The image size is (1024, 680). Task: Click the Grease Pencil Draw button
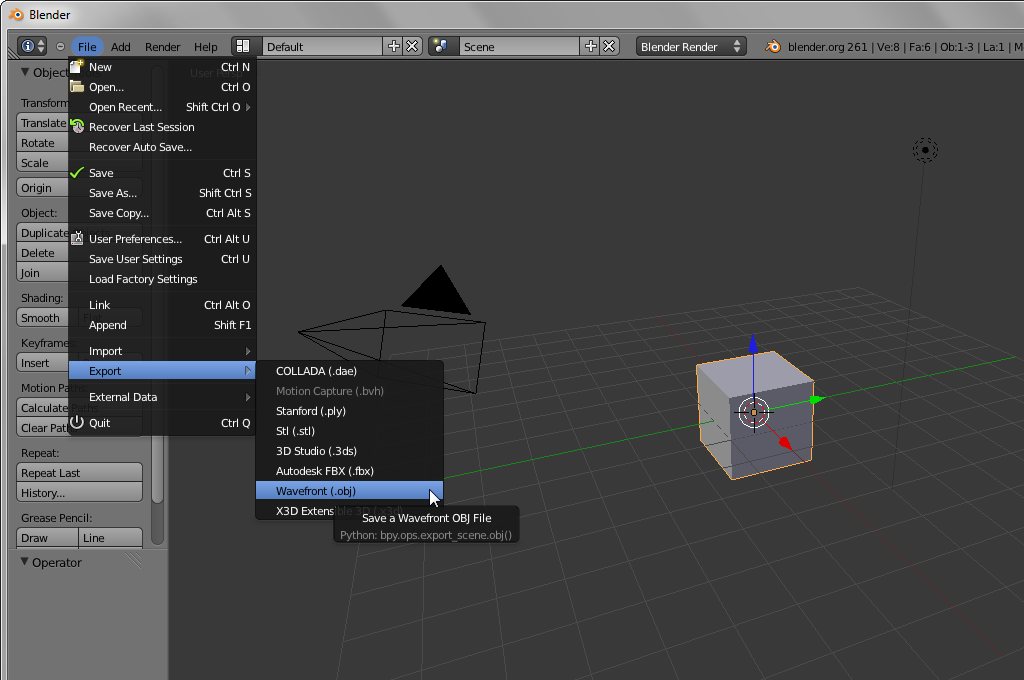[47, 538]
